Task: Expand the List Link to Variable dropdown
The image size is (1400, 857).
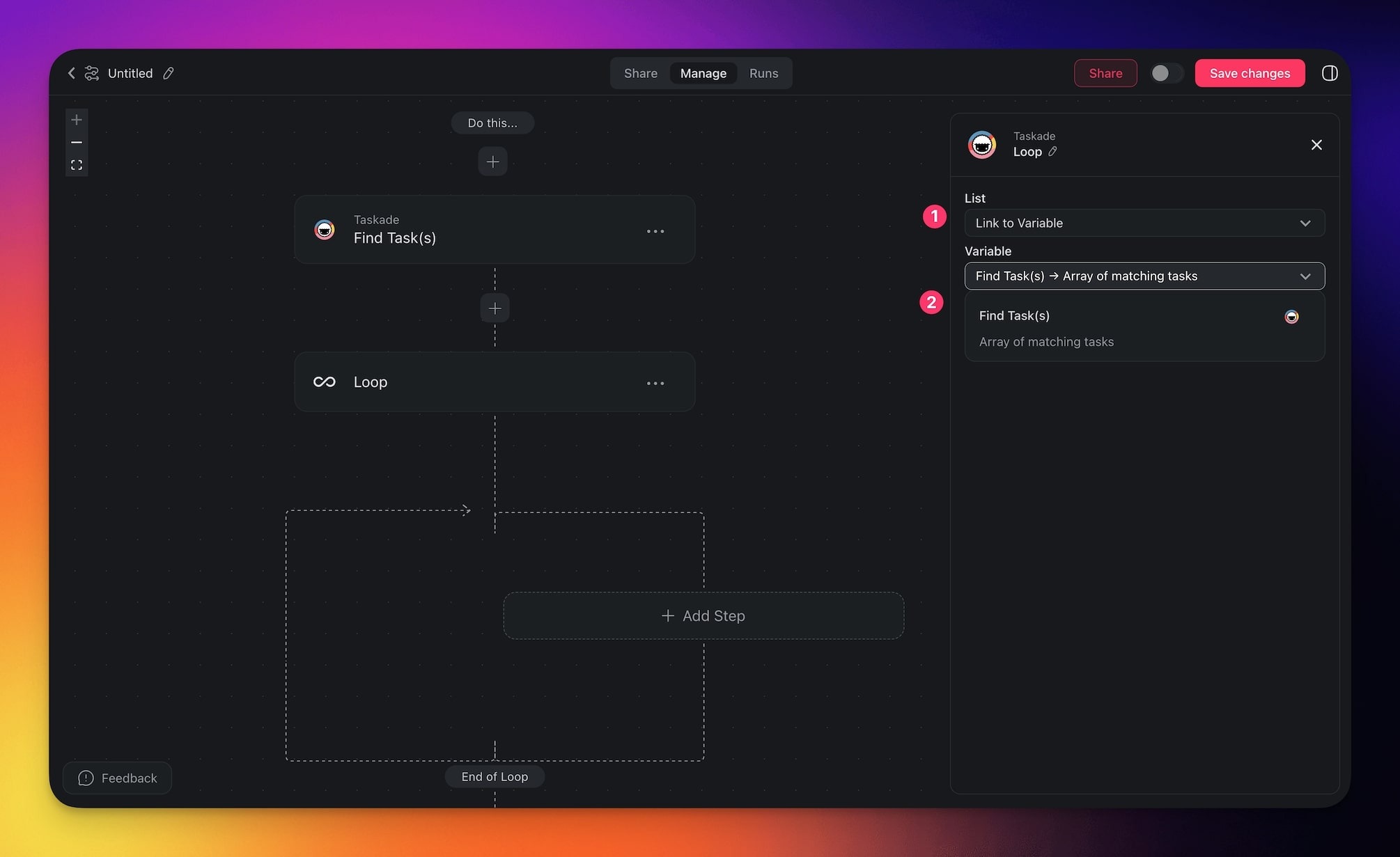Action: pos(1144,223)
